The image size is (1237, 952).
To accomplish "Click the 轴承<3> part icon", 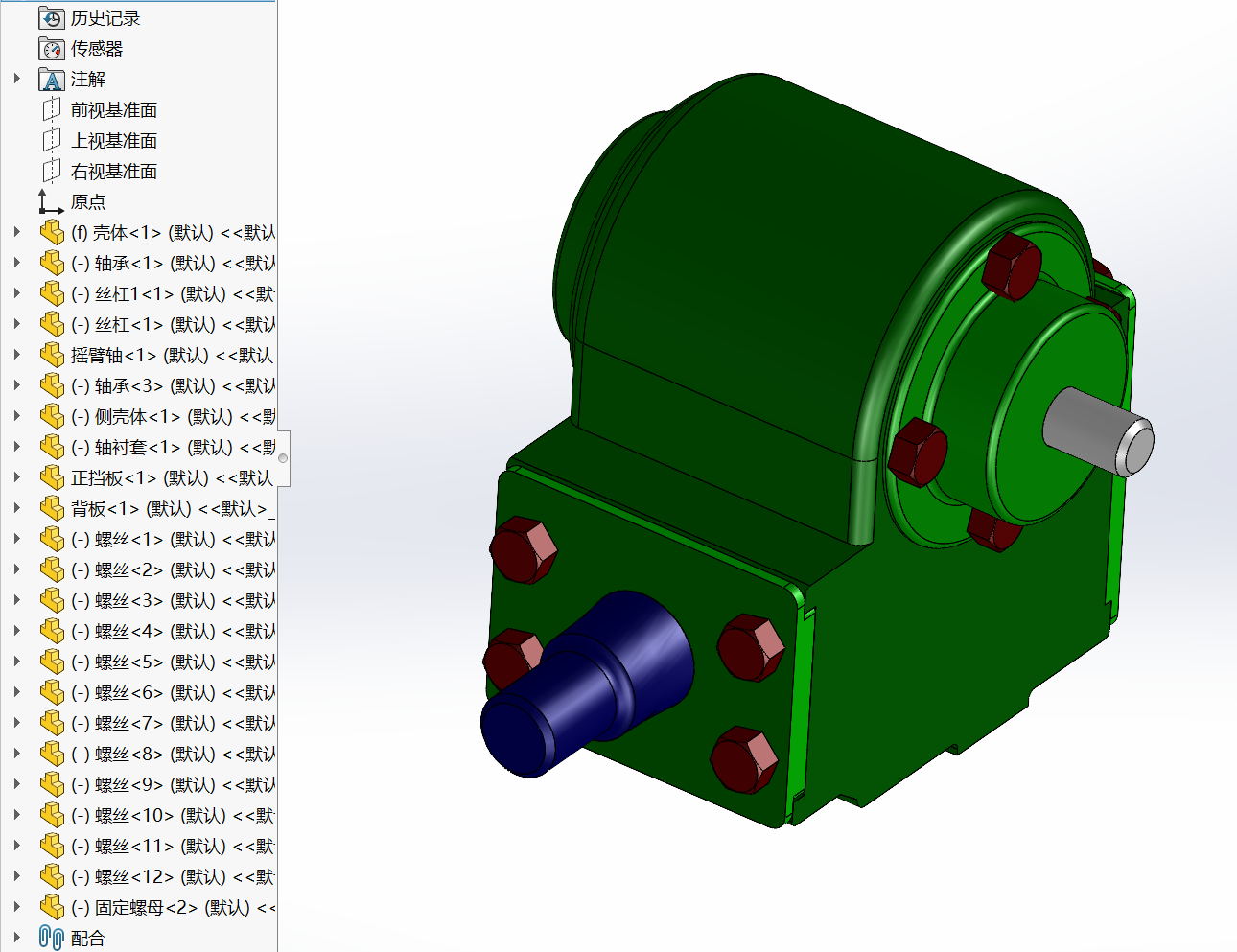I will 52,386.
